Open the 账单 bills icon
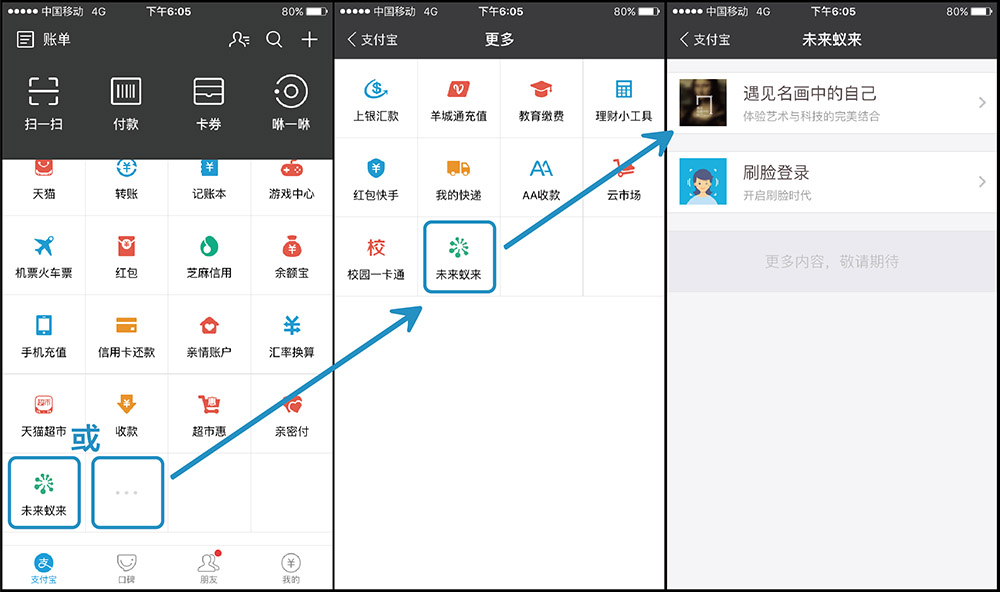This screenshot has height=592, width=1000. (26, 40)
